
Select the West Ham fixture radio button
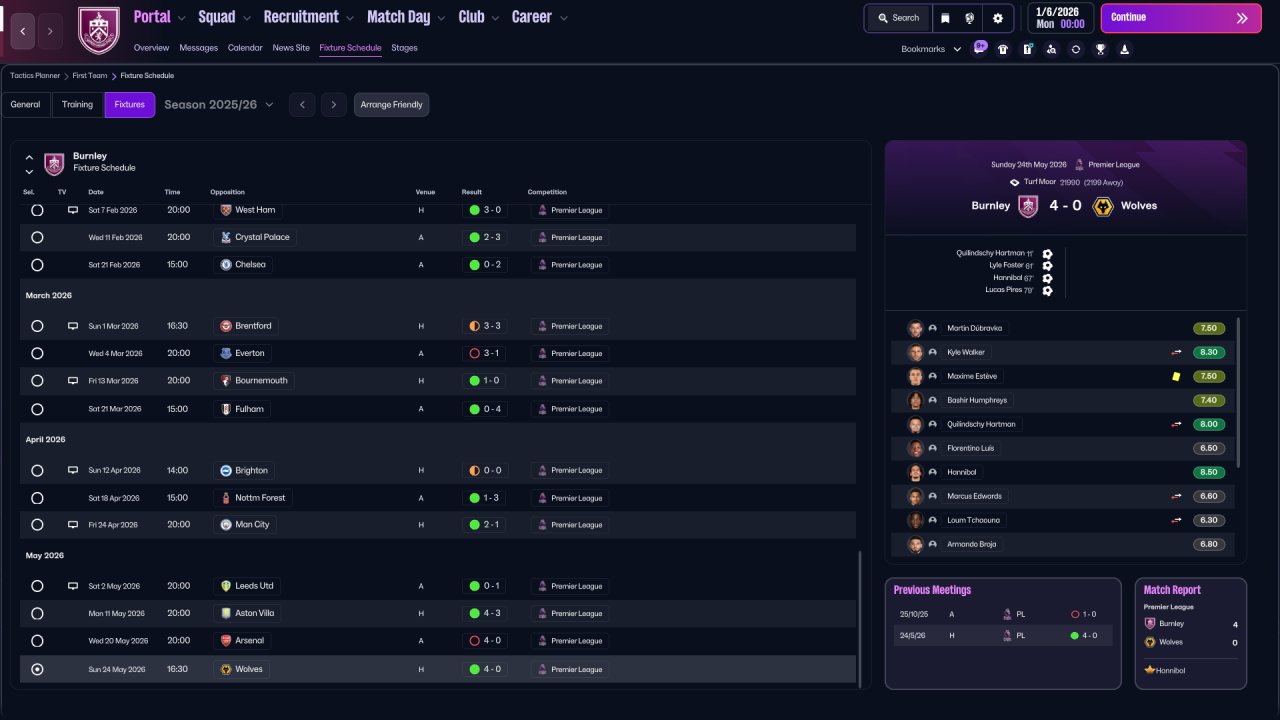coord(37,210)
